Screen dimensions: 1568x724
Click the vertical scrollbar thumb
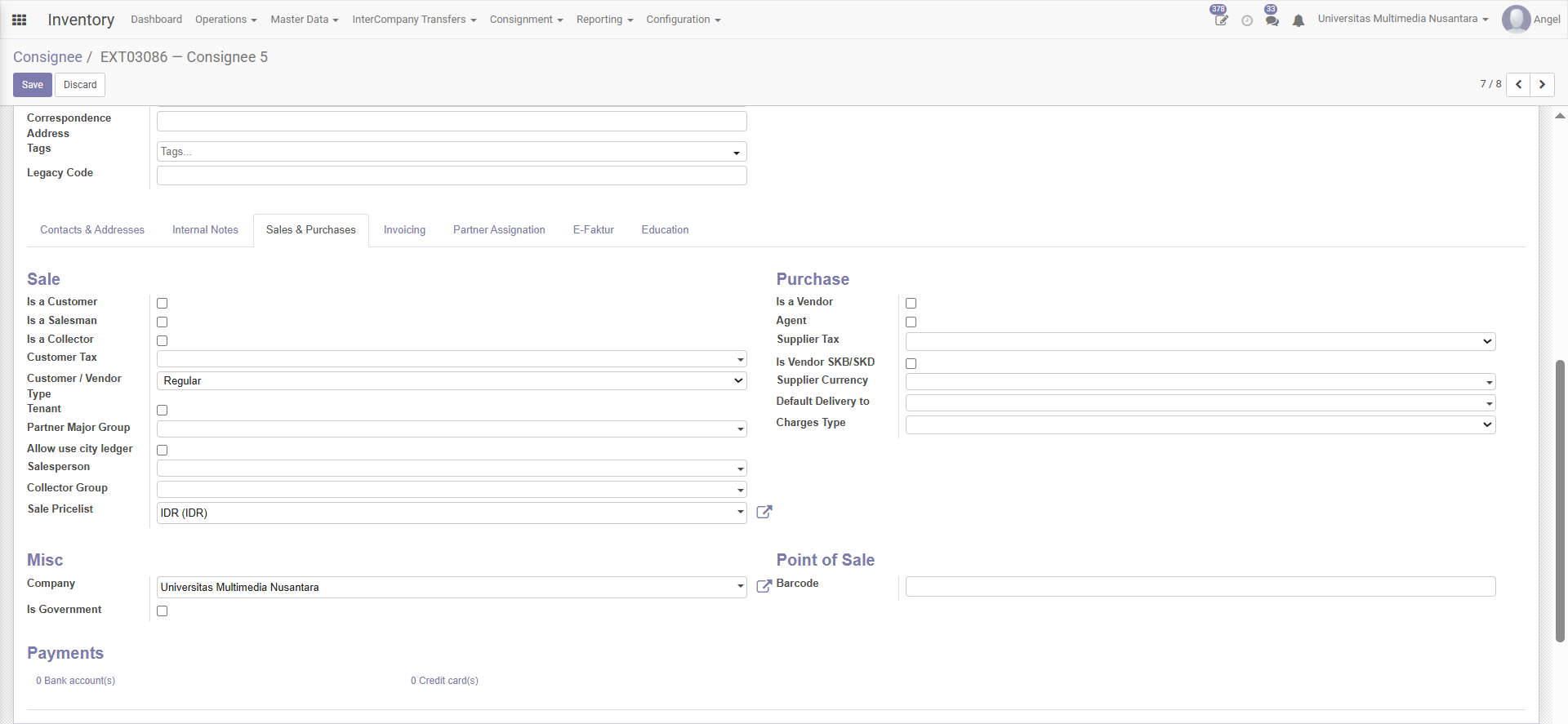(x=1560, y=500)
